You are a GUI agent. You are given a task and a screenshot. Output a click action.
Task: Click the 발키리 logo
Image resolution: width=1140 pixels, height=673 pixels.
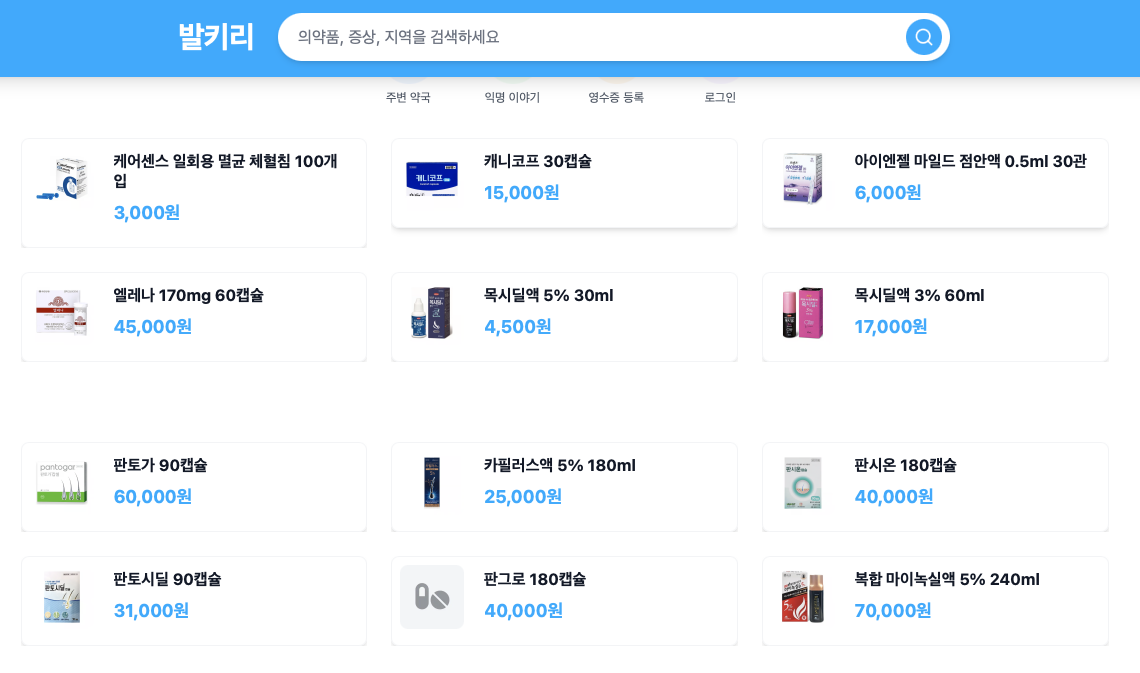click(217, 36)
